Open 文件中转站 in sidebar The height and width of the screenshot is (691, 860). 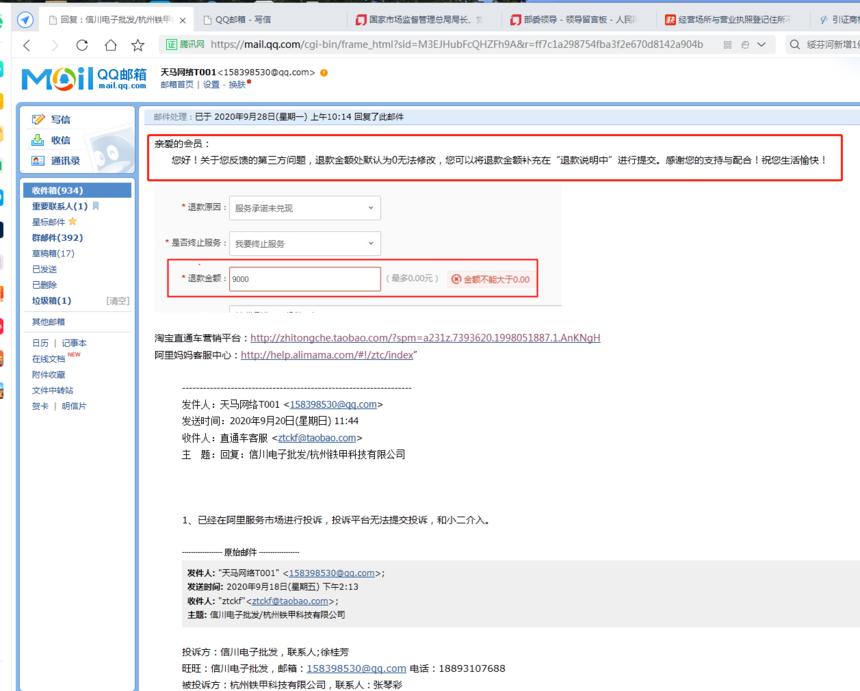pyautogui.click(x=53, y=390)
